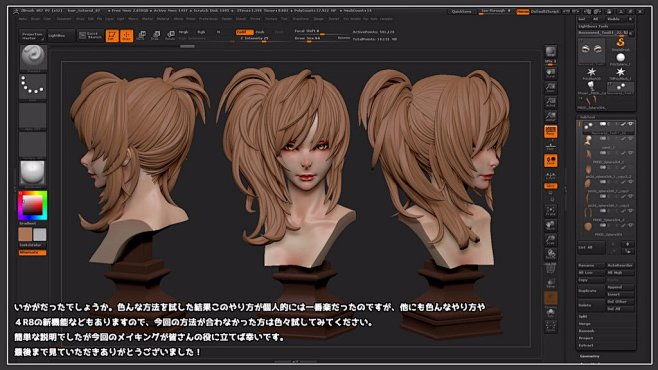The height and width of the screenshot is (370, 658).
Task: Click the SwitchColor button
Action: click(x=33, y=245)
